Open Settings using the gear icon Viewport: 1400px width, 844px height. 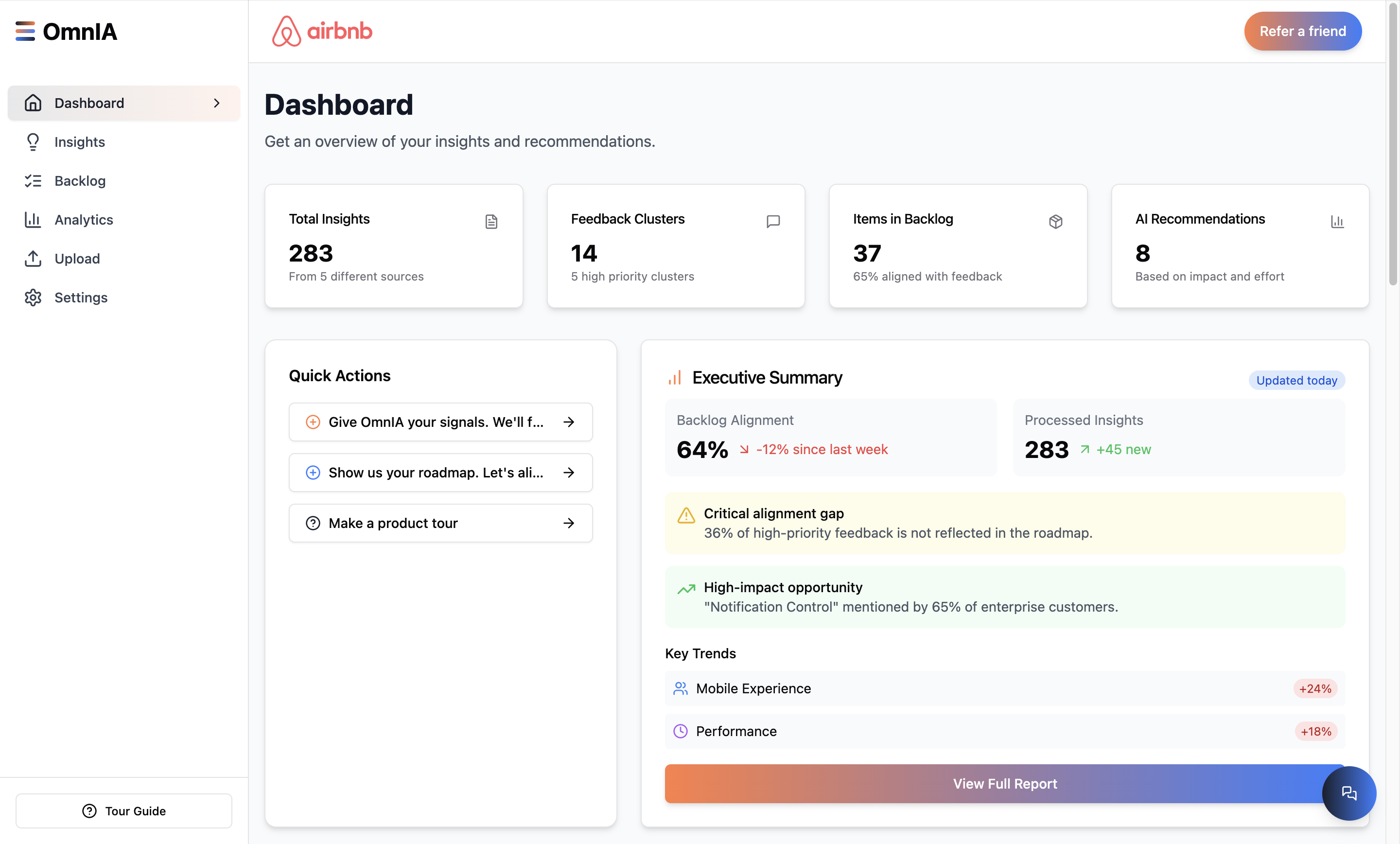33,297
